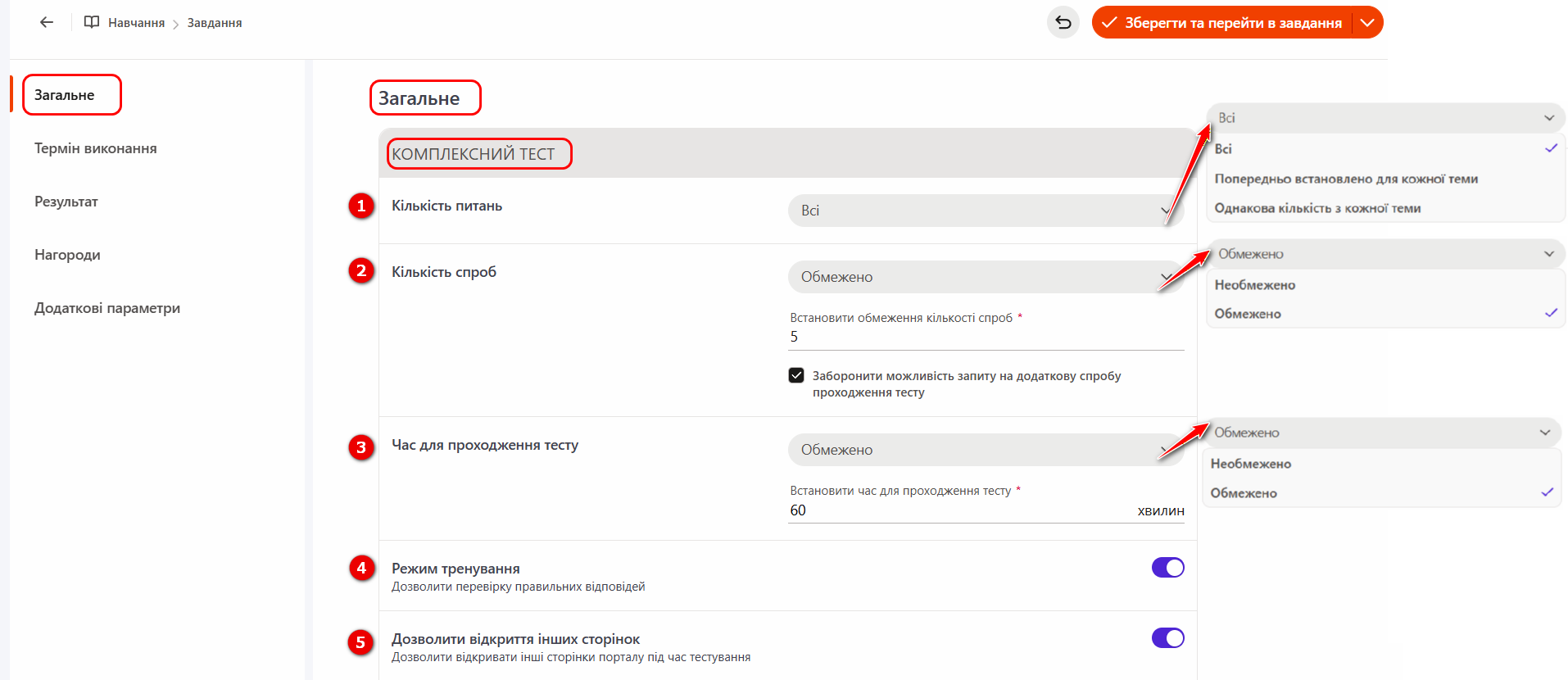Image resolution: width=1568 pixels, height=680 pixels.
Task: Click red numbered marker 1
Action: (361, 206)
